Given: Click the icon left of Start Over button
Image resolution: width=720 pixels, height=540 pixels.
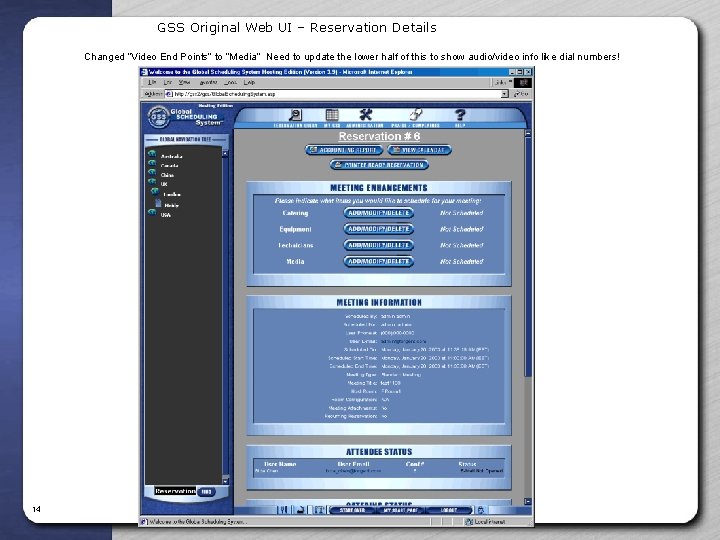Looking at the screenshot, I should tap(319, 510).
